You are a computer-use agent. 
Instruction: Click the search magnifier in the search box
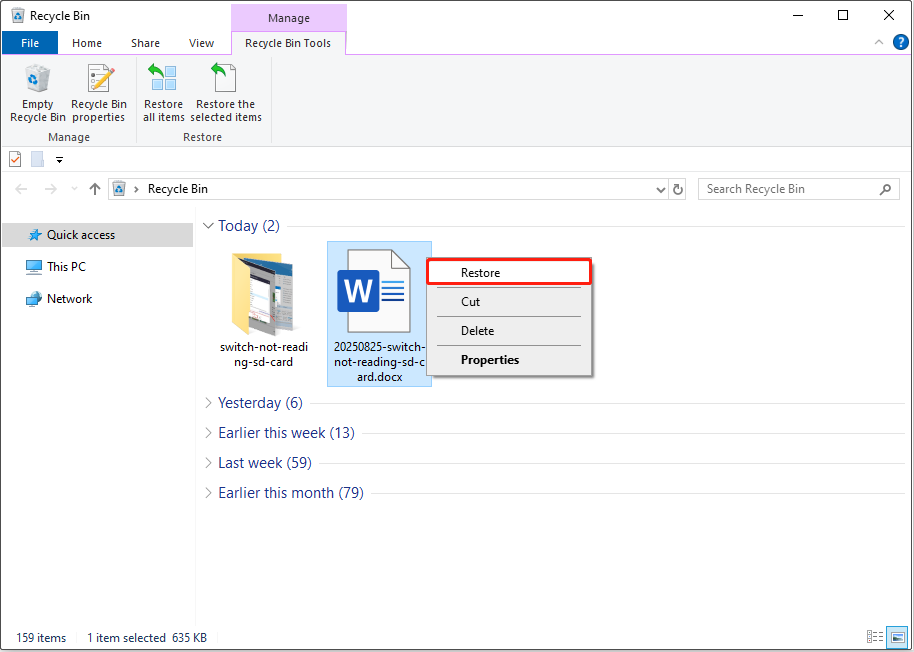click(884, 189)
